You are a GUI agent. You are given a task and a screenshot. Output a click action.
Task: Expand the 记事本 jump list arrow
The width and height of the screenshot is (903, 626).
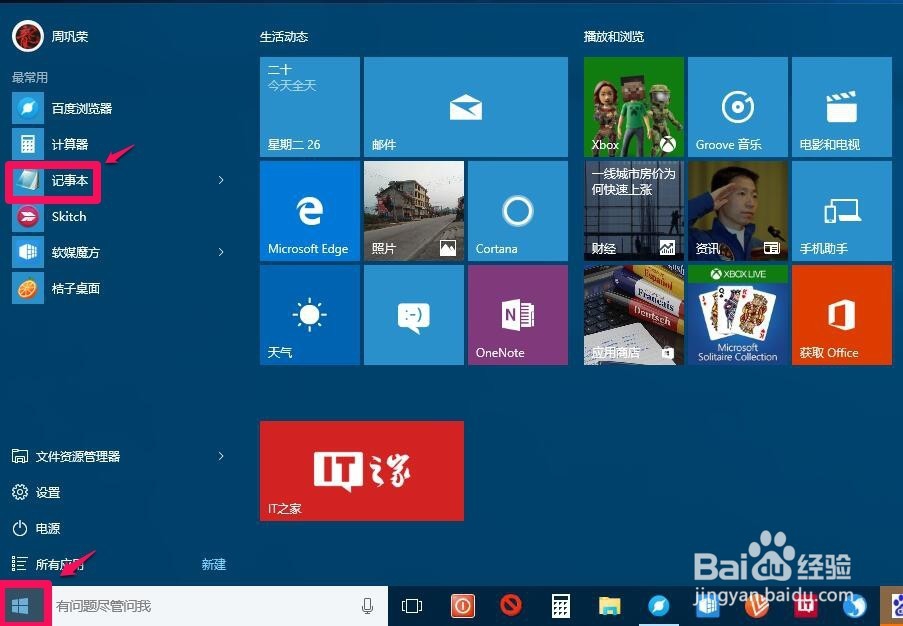[x=221, y=180]
